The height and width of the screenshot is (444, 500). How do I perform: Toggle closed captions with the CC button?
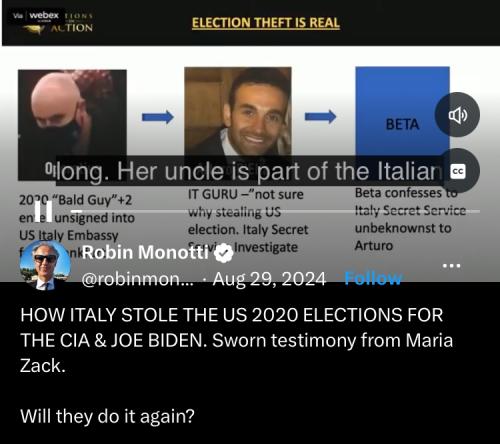(x=458, y=171)
